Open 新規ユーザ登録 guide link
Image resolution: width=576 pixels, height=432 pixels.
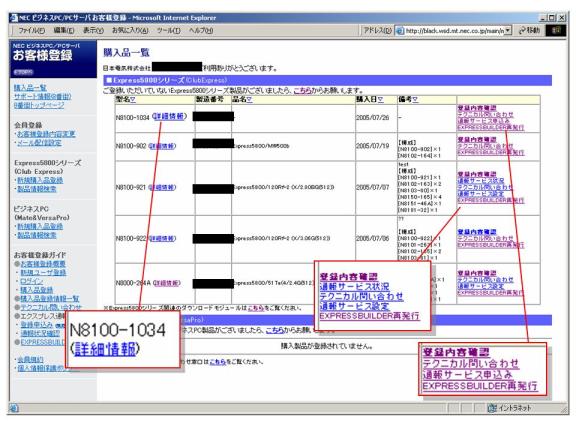pos(43,273)
